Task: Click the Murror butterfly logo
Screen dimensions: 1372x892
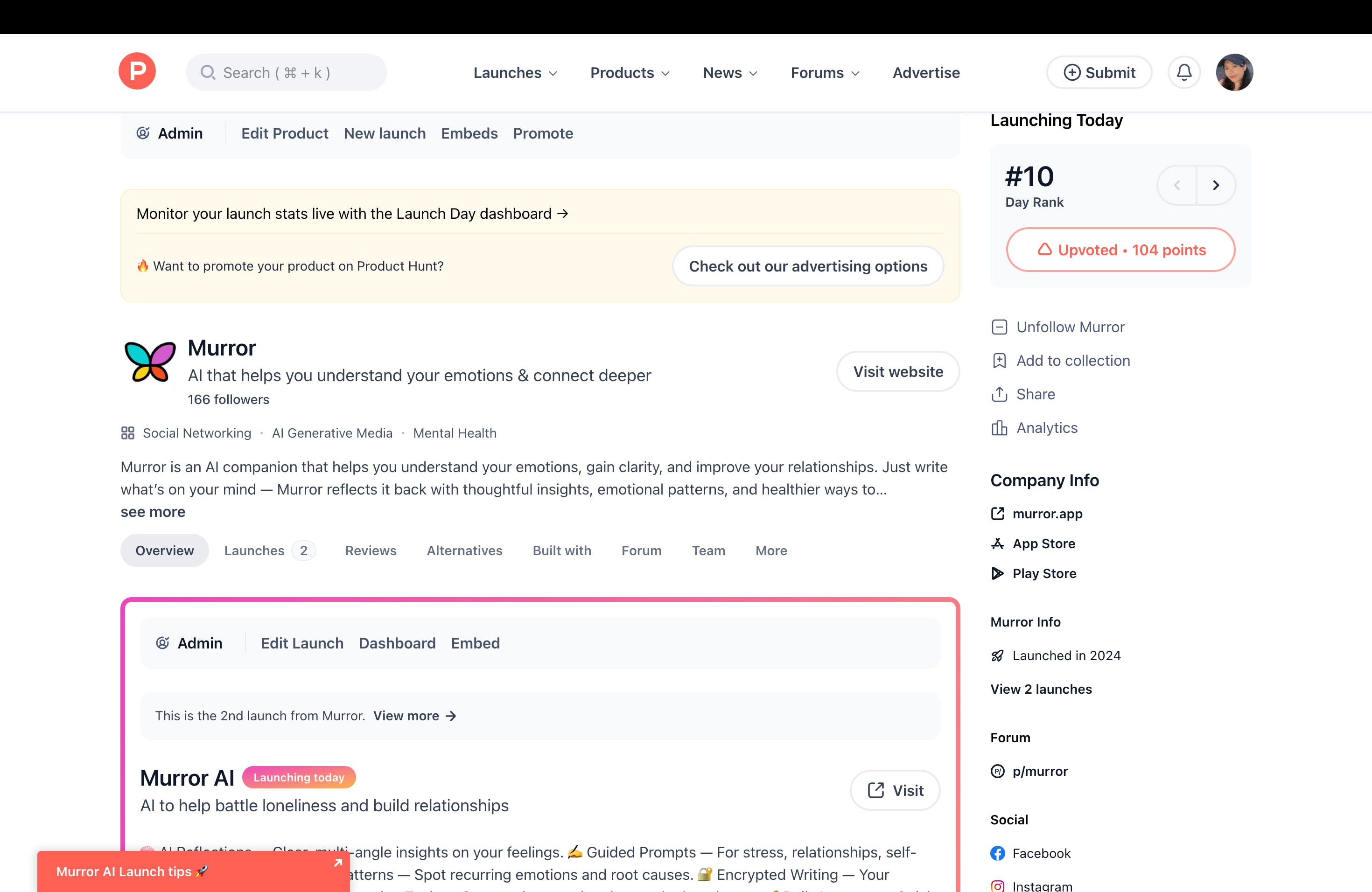Action: pyautogui.click(x=150, y=362)
